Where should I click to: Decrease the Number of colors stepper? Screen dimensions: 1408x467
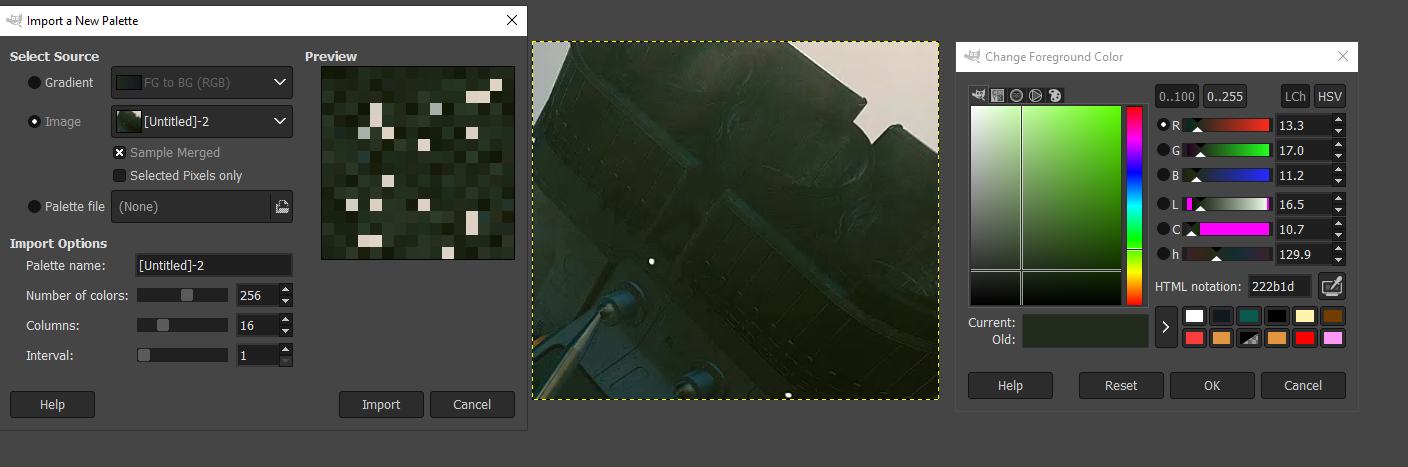[x=285, y=301]
